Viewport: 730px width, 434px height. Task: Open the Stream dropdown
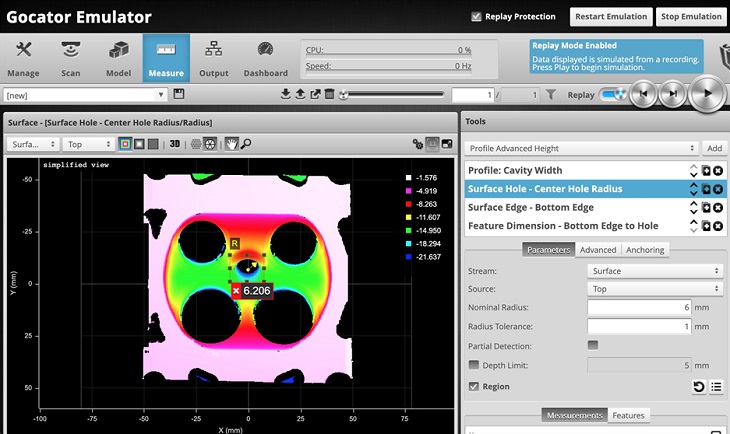(655, 271)
